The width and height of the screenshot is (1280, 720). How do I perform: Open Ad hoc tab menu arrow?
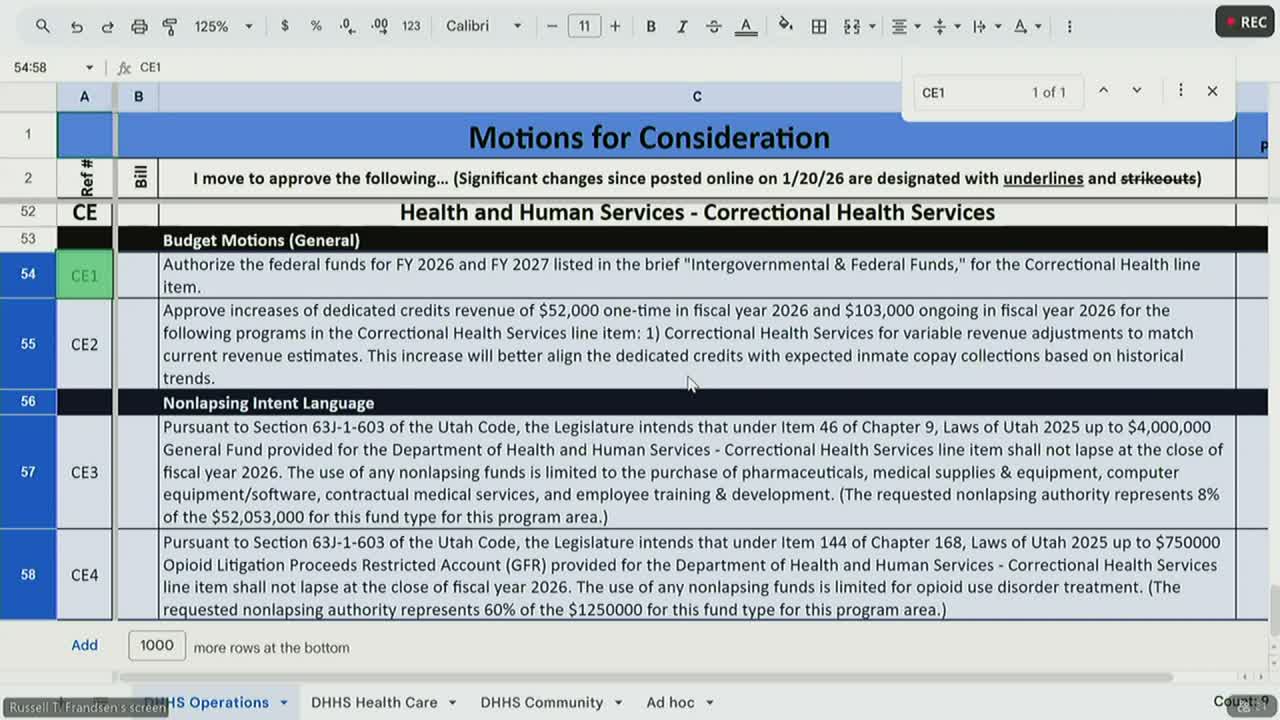[710, 703]
